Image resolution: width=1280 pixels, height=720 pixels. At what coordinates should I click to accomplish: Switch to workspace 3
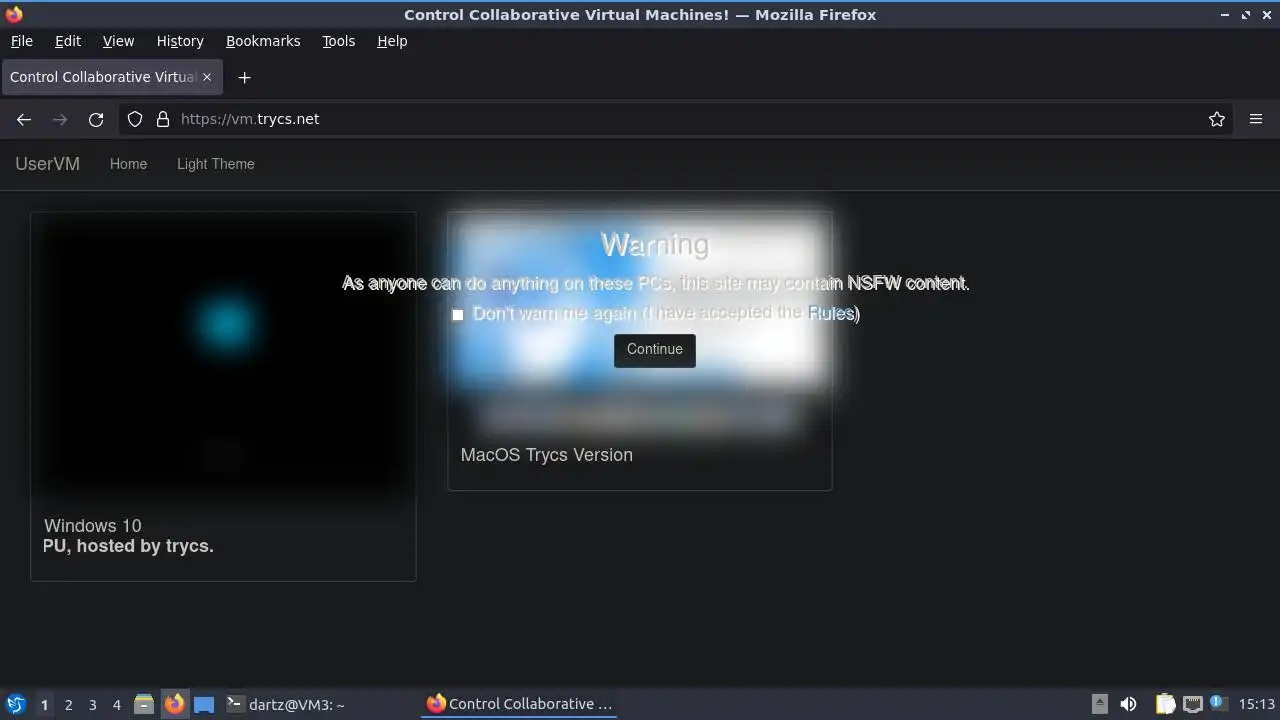(x=92, y=705)
